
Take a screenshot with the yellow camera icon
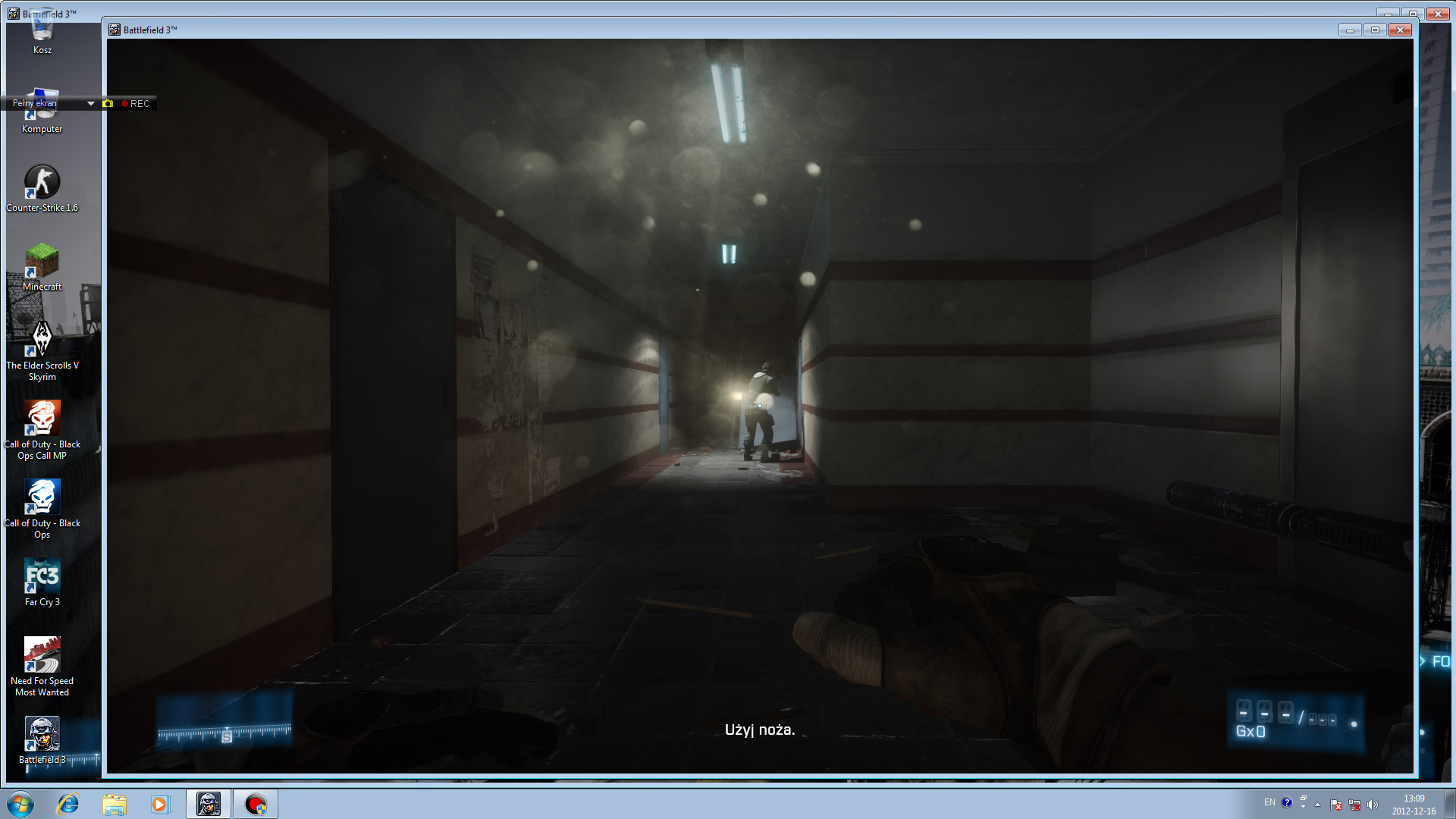point(108,103)
